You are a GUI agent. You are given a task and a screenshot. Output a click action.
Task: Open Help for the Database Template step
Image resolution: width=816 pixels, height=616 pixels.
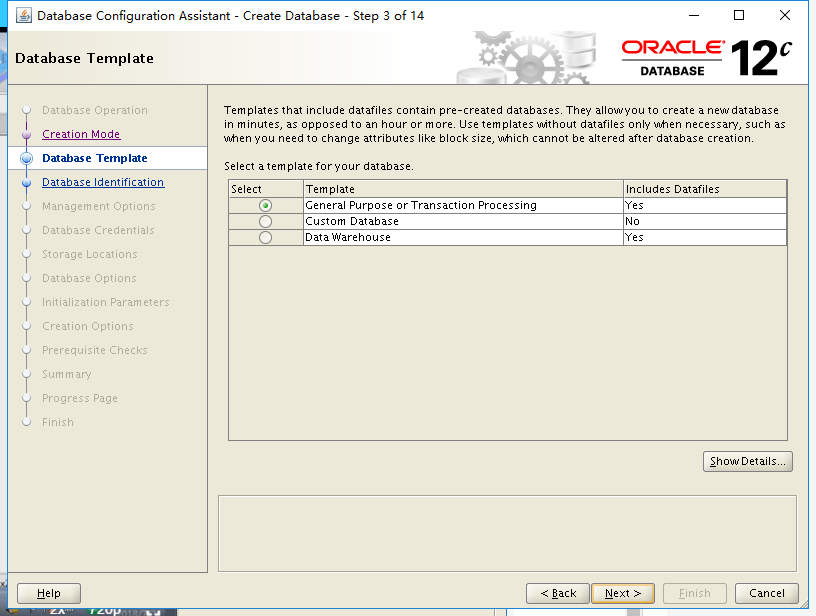point(48,593)
